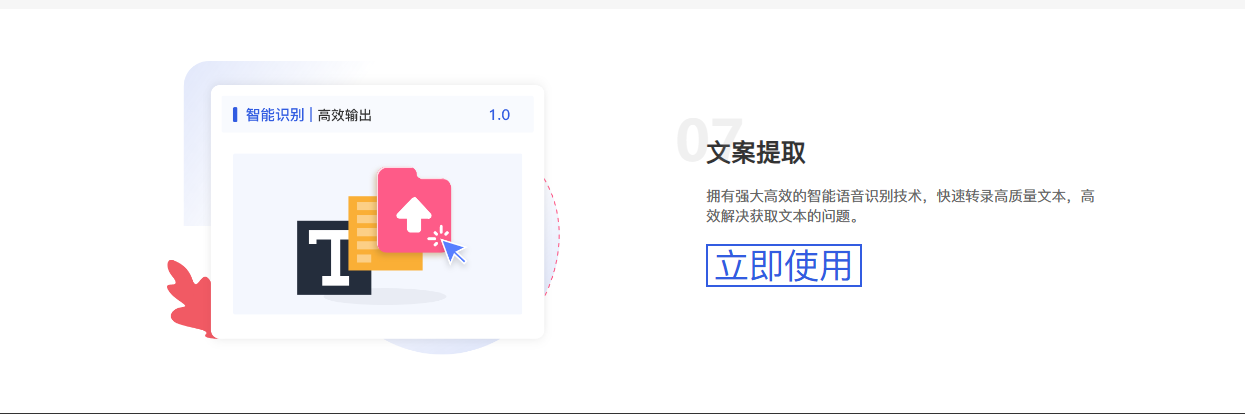Click the gray oval shadow under the icons
This screenshot has height=414, width=1245.
[x=385, y=296]
